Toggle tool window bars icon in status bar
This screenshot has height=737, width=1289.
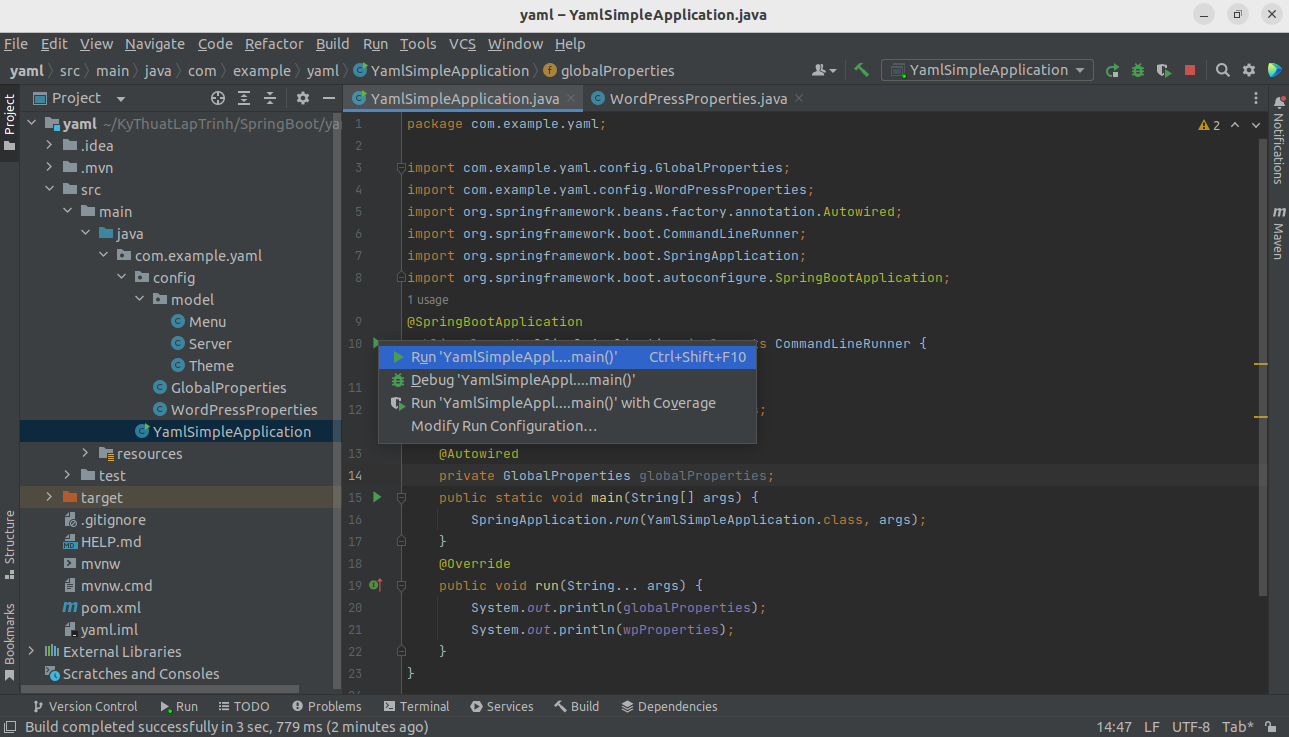point(10,727)
